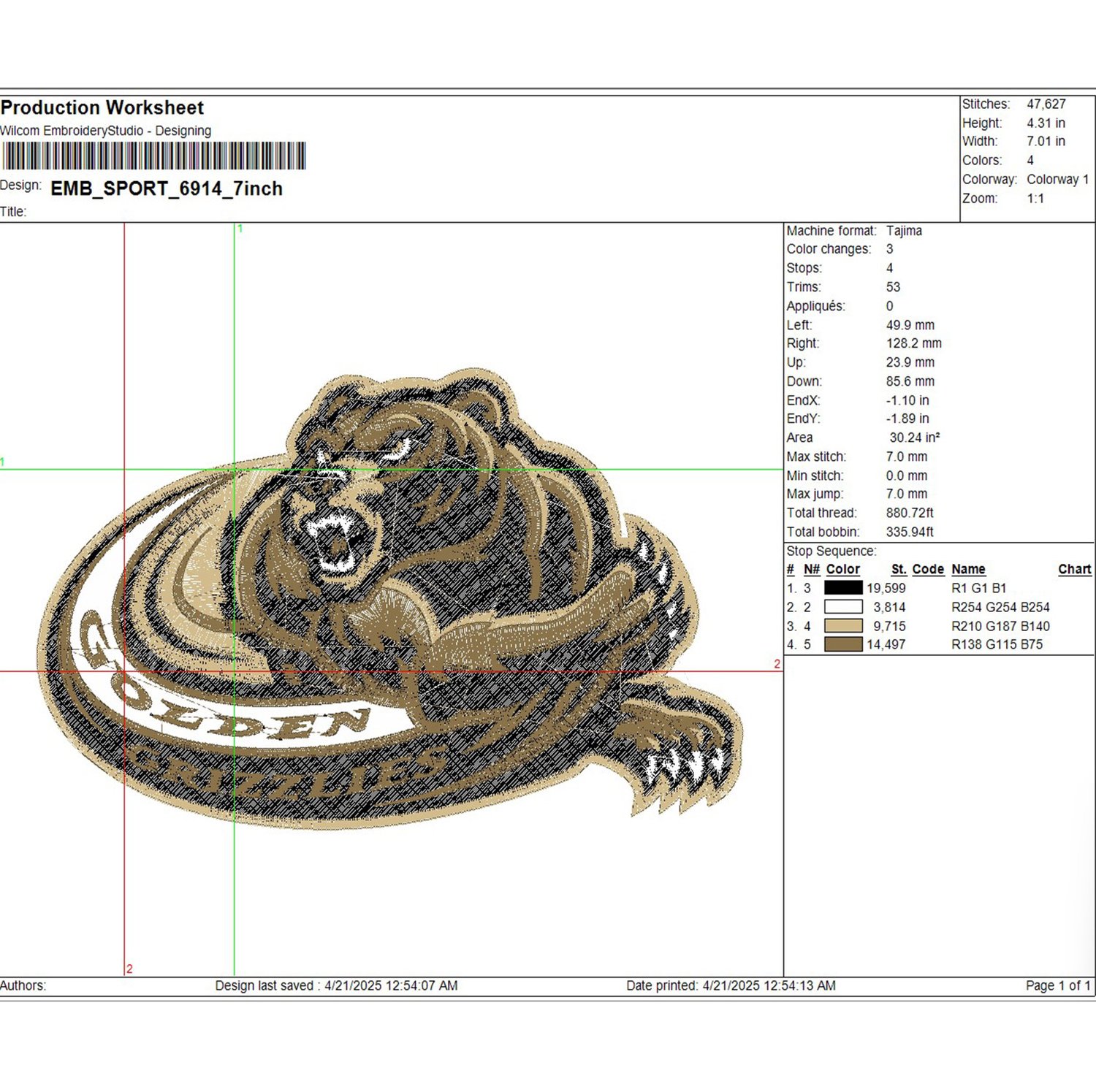Viewport: 1096px width, 1092px height.
Task: Click the stitch count "14,497" in row 4
Action: click(886, 644)
